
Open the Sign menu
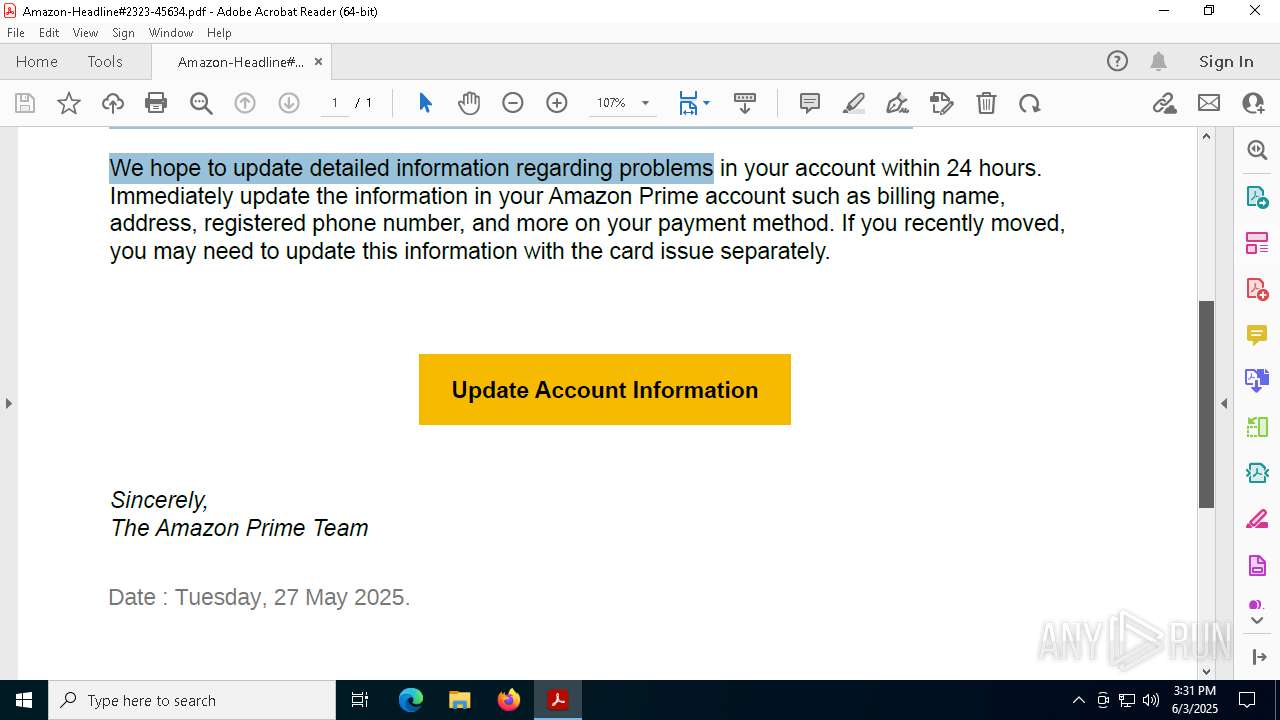pyautogui.click(x=124, y=33)
